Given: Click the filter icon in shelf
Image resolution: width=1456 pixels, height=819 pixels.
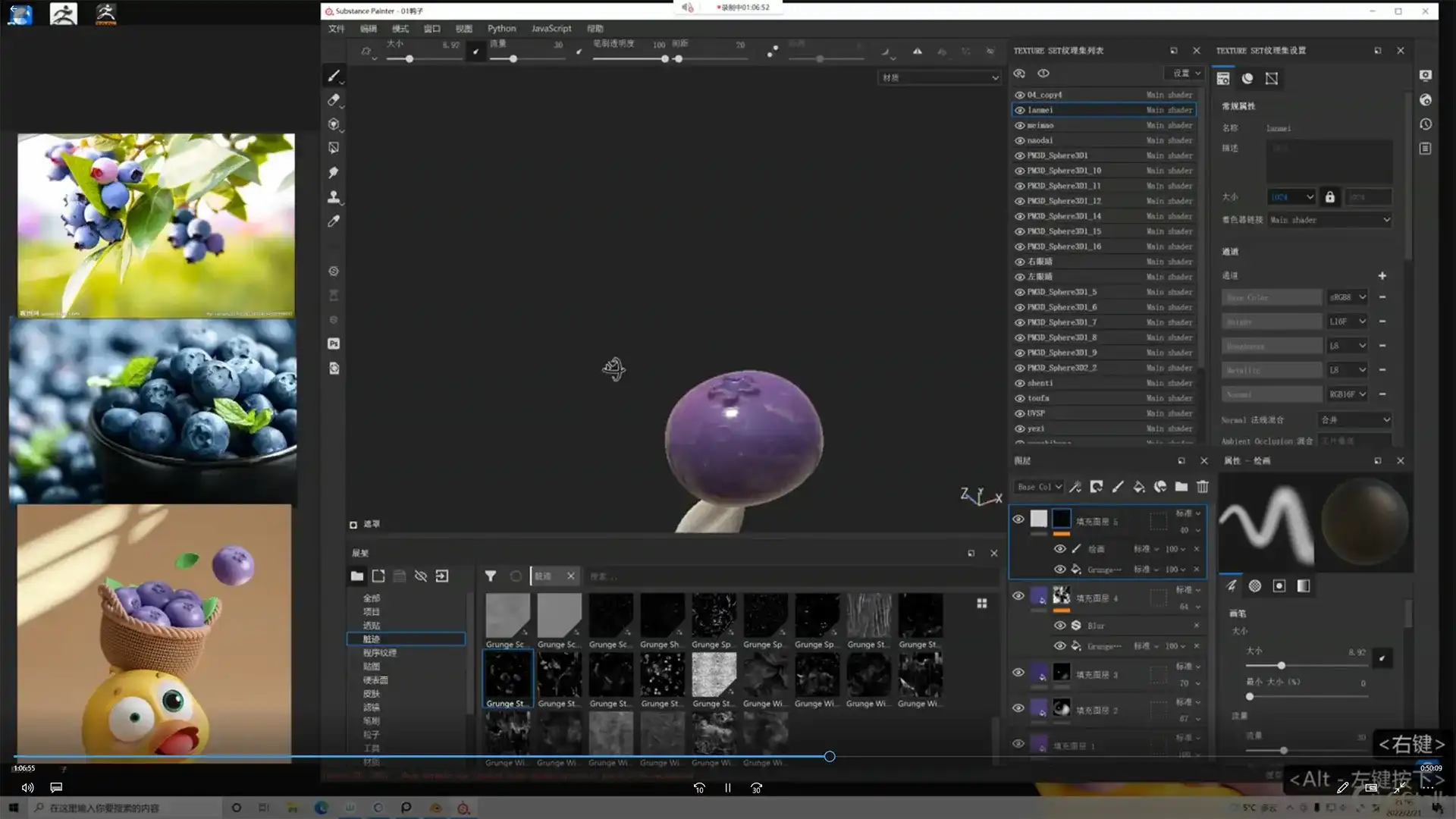Looking at the screenshot, I should coord(491,576).
